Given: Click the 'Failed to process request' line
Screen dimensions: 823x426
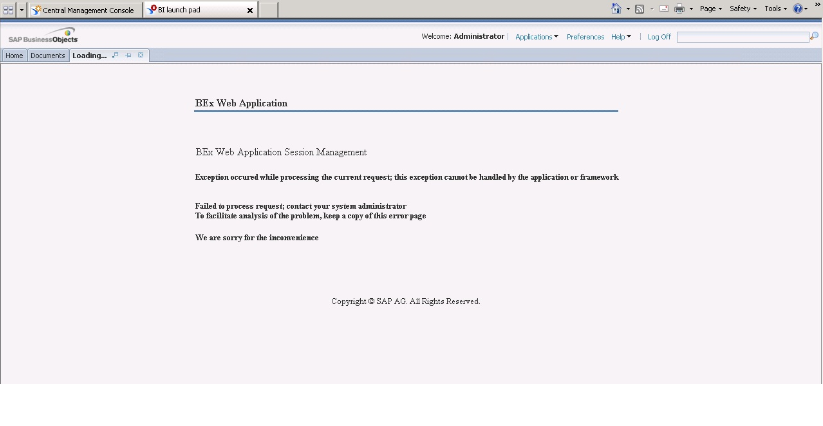Looking at the screenshot, I should click(x=301, y=206).
